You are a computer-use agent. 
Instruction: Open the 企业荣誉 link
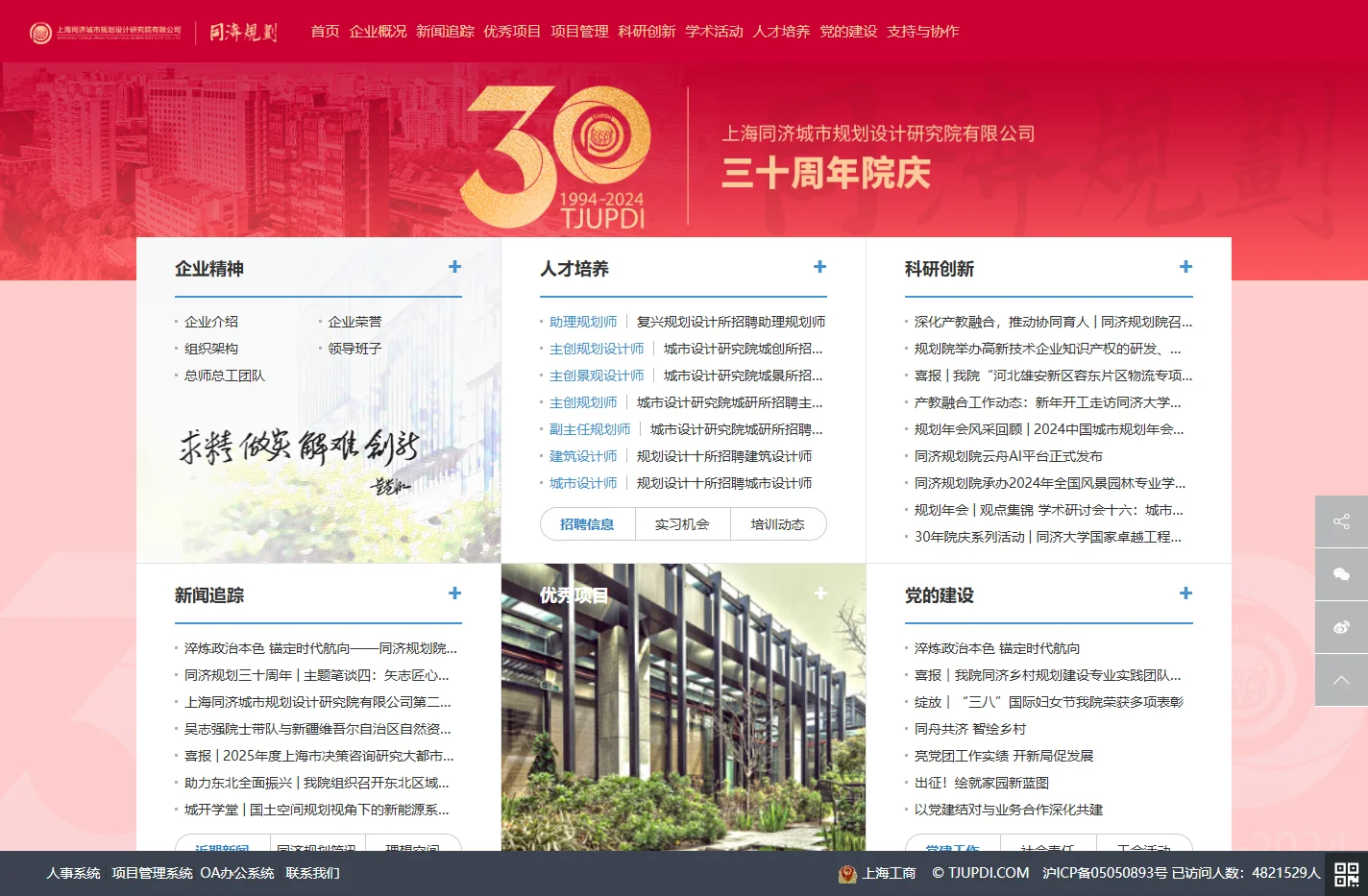354,322
